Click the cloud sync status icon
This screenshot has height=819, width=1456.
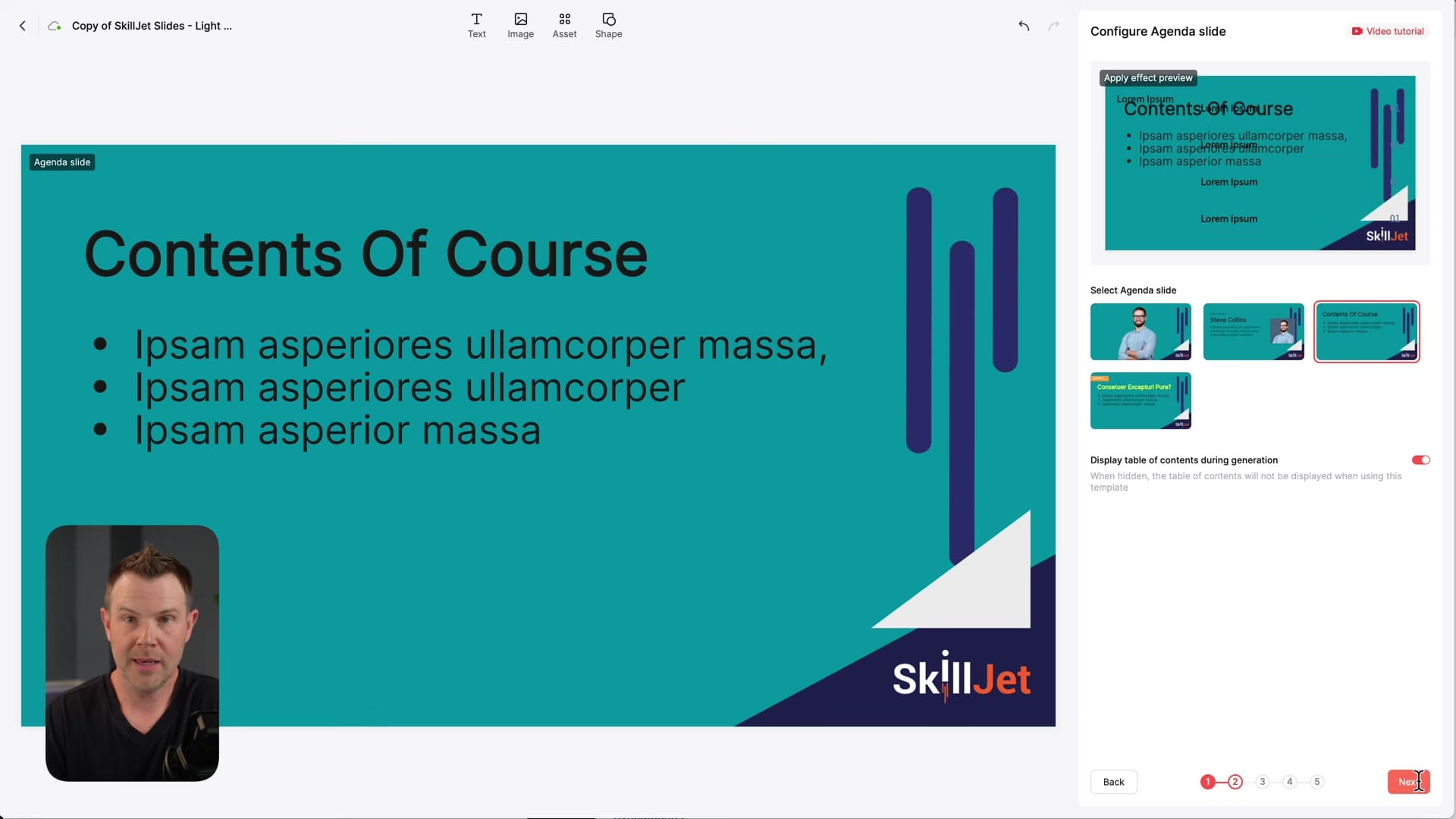(54, 26)
